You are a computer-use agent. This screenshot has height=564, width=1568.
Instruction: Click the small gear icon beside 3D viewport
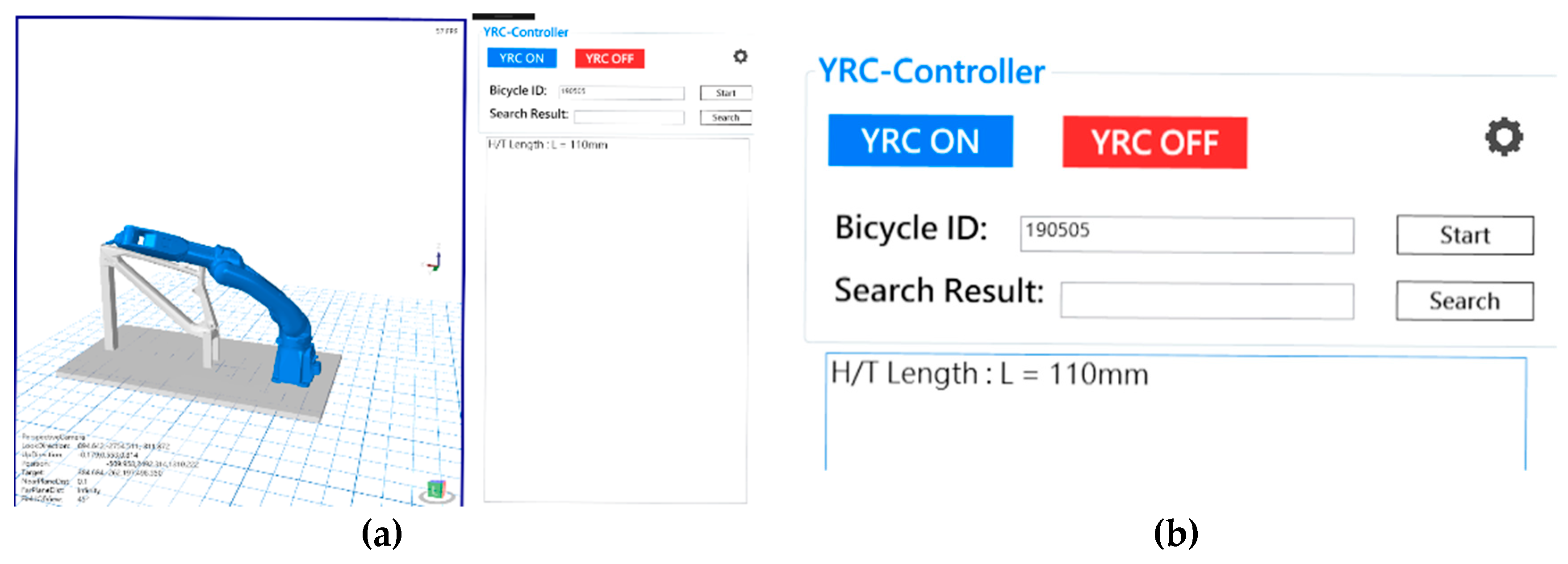(740, 57)
